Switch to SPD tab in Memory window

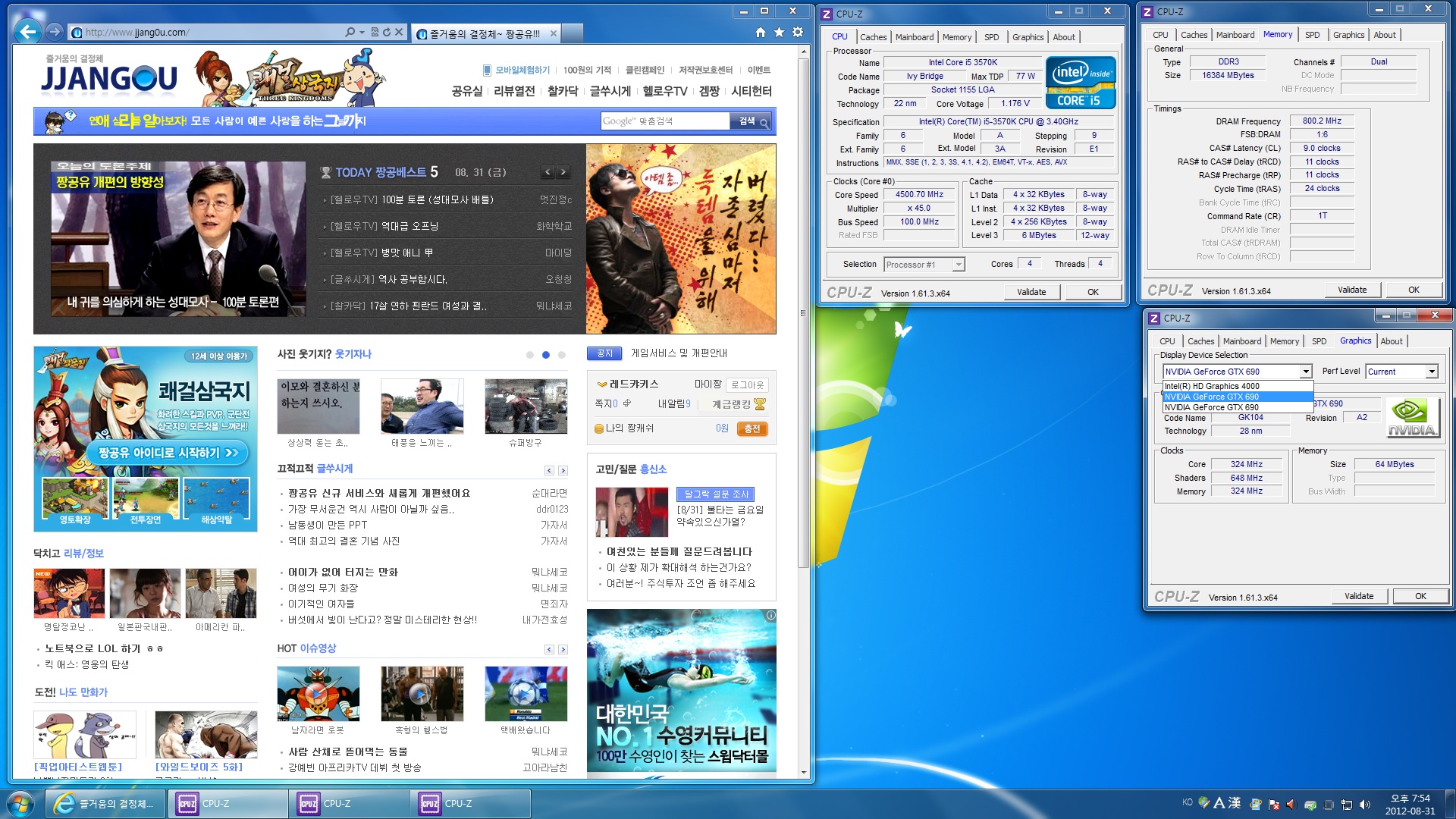[x=1312, y=35]
